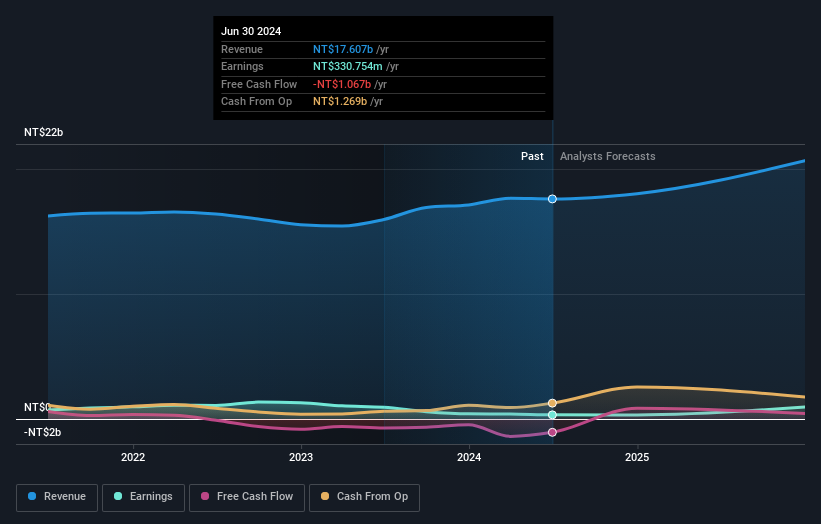Image resolution: width=821 pixels, height=524 pixels.
Task: Click the teal Earnings legend dot
Action: (118, 496)
